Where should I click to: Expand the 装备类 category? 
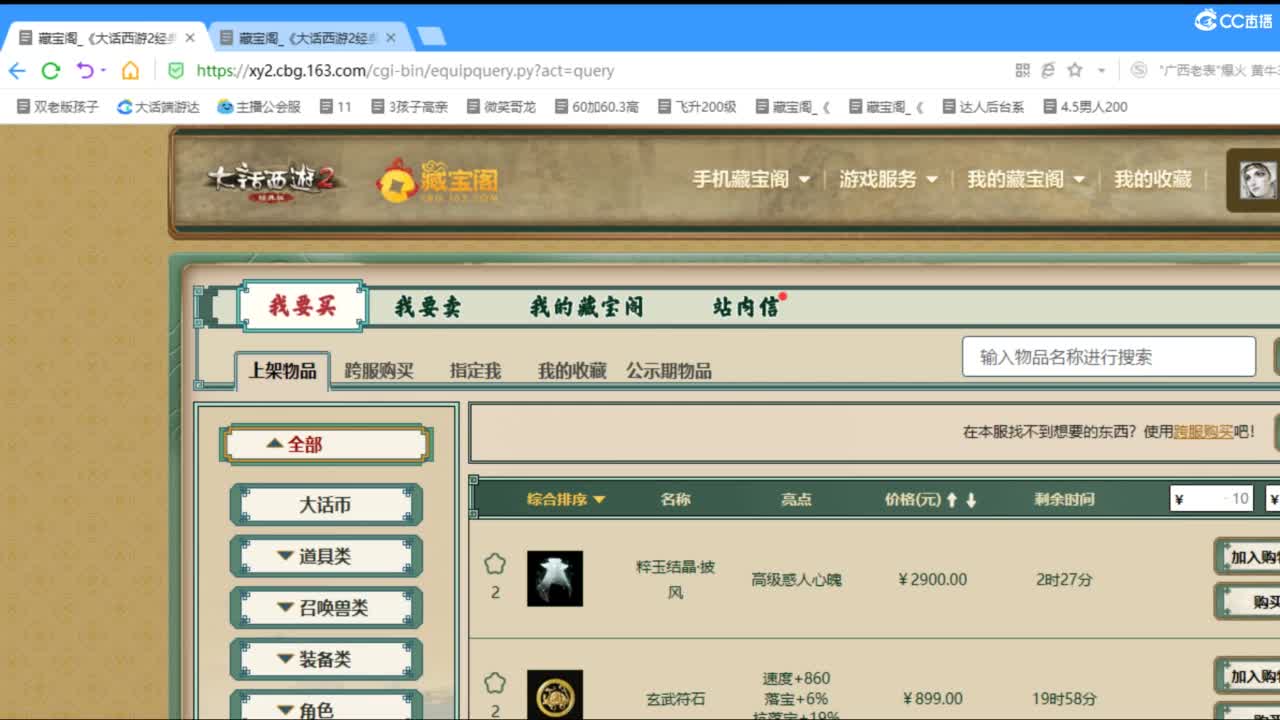326,660
